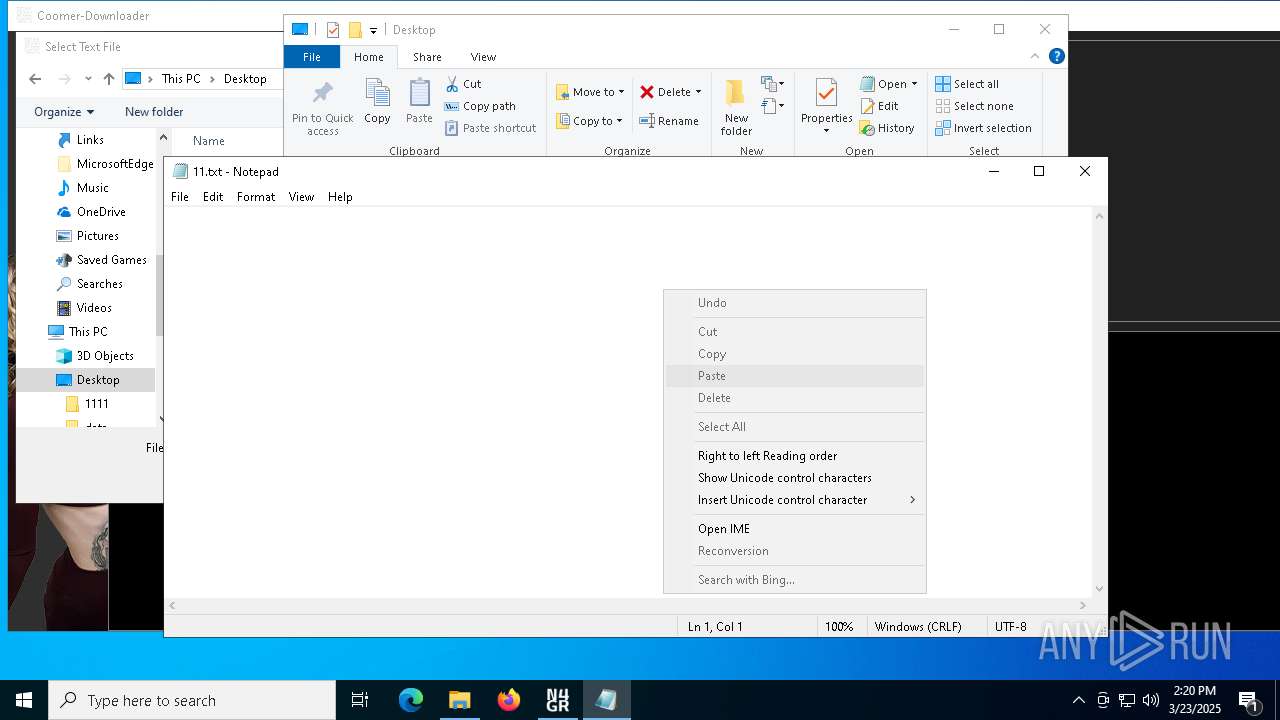Click Invert selection in ribbon

(x=983, y=128)
